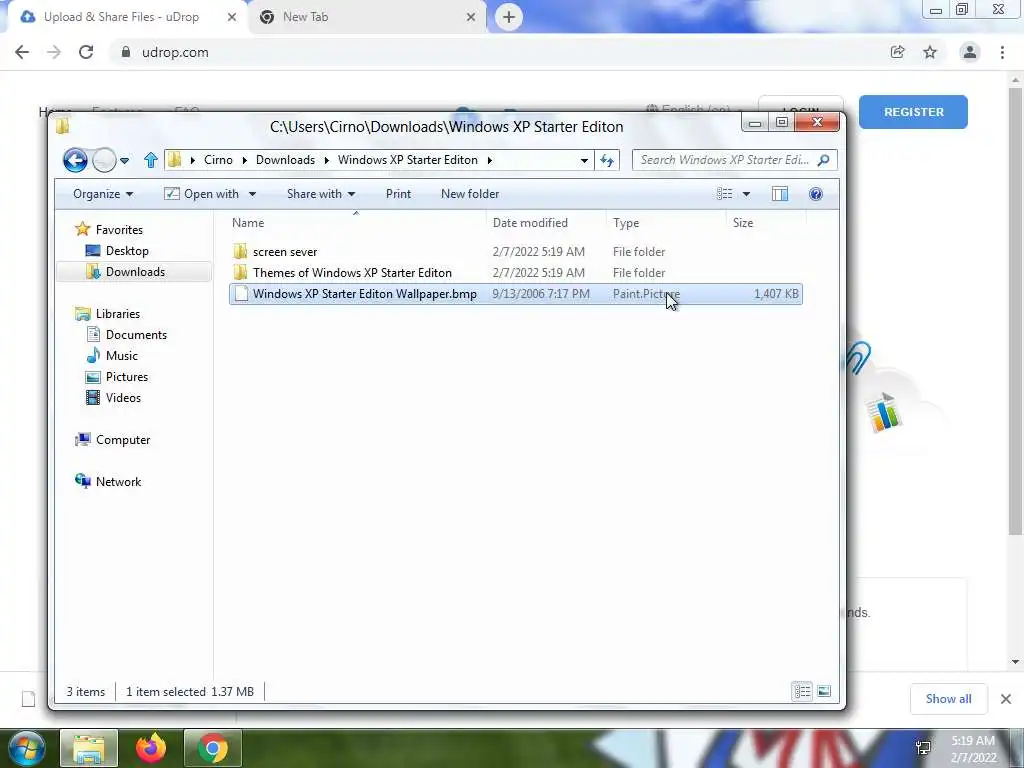Expand arrow after Windows XP Starter Editon breadcrumb
Image resolution: width=1024 pixels, height=768 pixels.
point(489,160)
